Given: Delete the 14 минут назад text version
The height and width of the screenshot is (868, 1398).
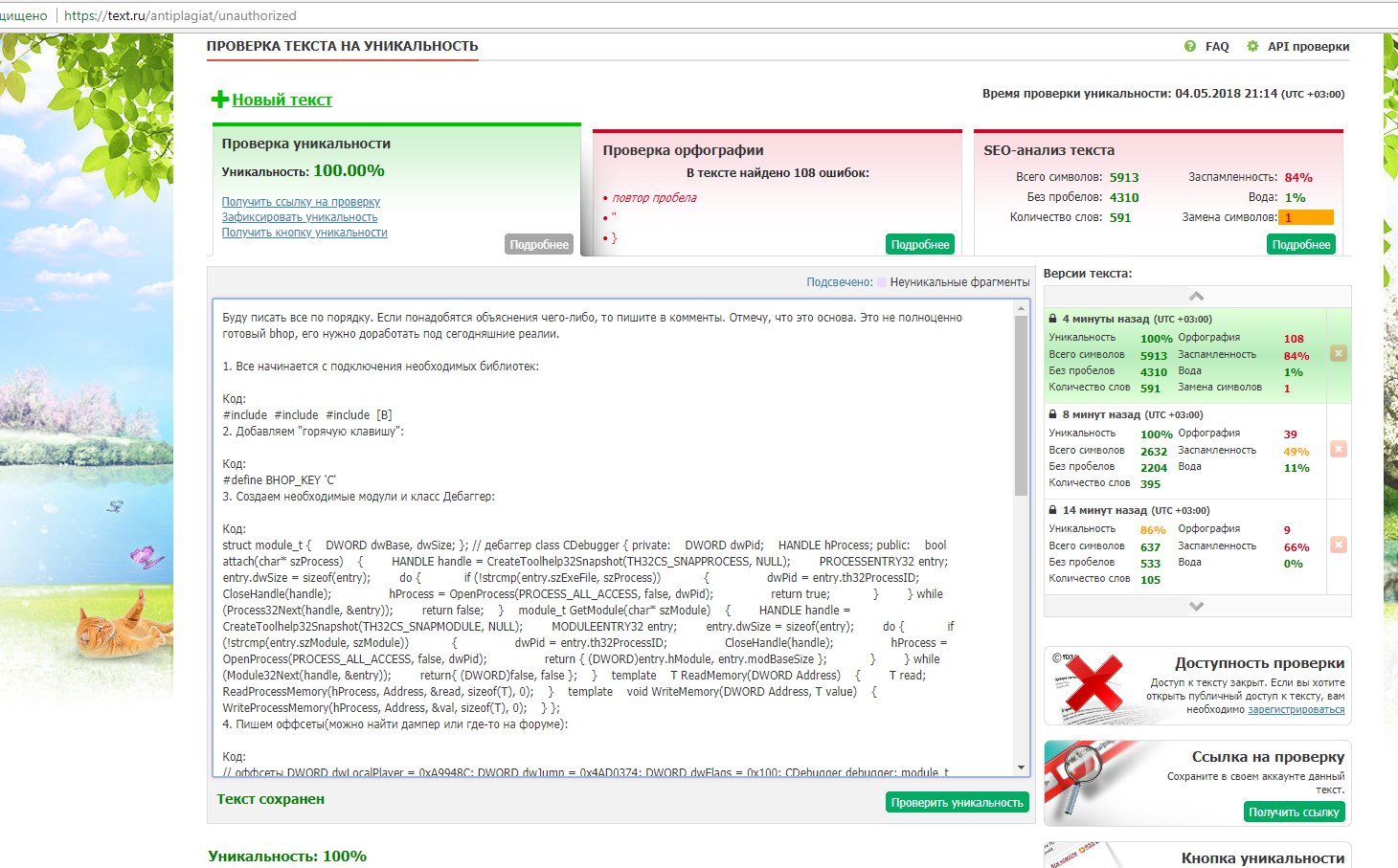Looking at the screenshot, I should tap(1339, 545).
